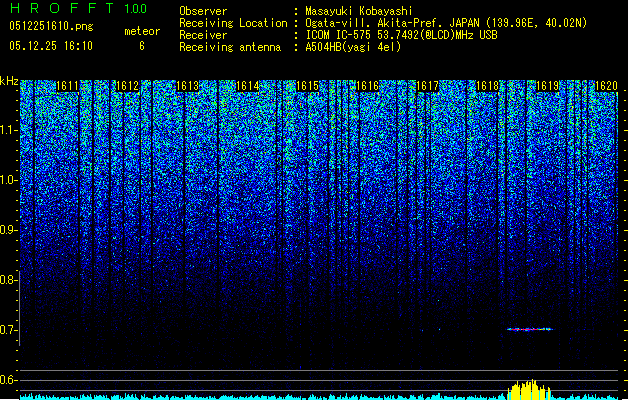Click the meteor count label
The height and width of the screenshot is (400, 629).
click(142, 31)
